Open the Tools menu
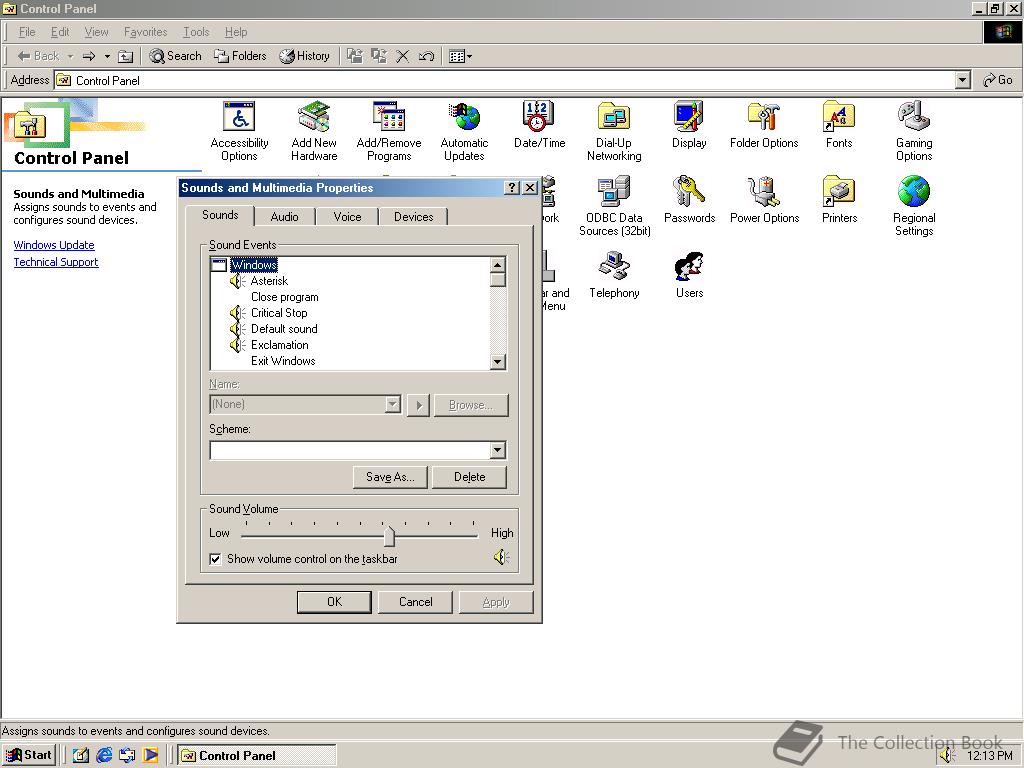 [x=196, y=32]
